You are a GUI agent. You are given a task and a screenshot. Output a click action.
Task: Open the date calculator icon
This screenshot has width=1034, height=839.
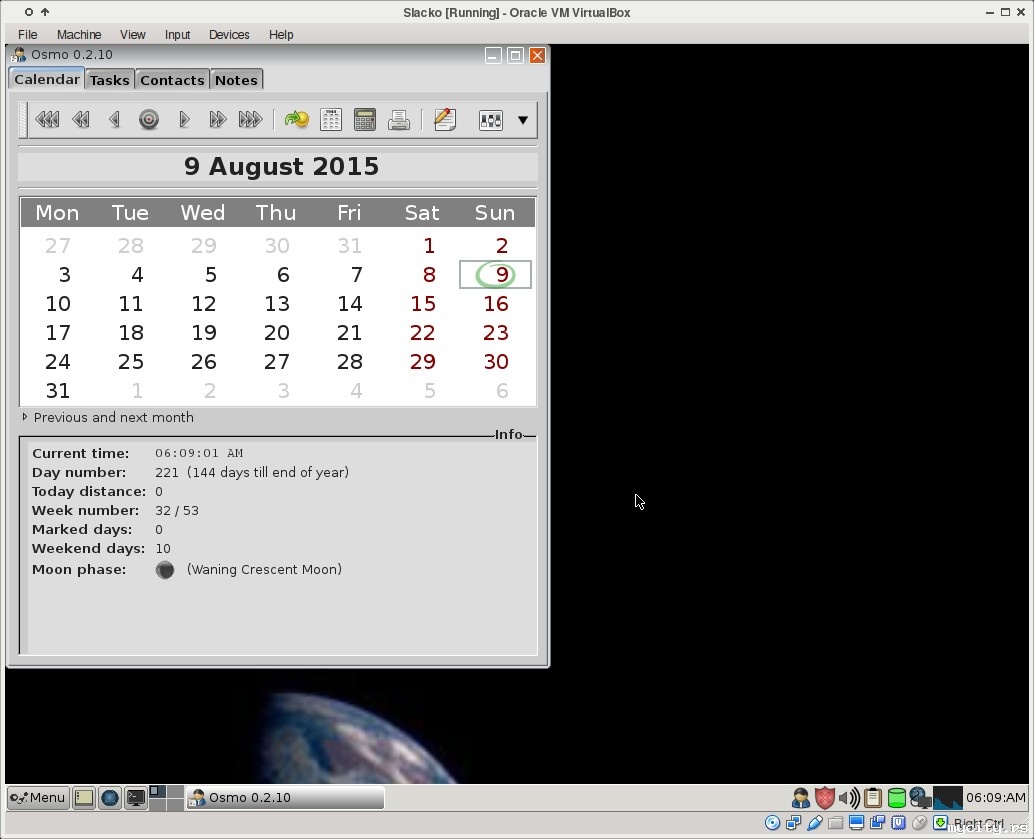pos(365,119)
